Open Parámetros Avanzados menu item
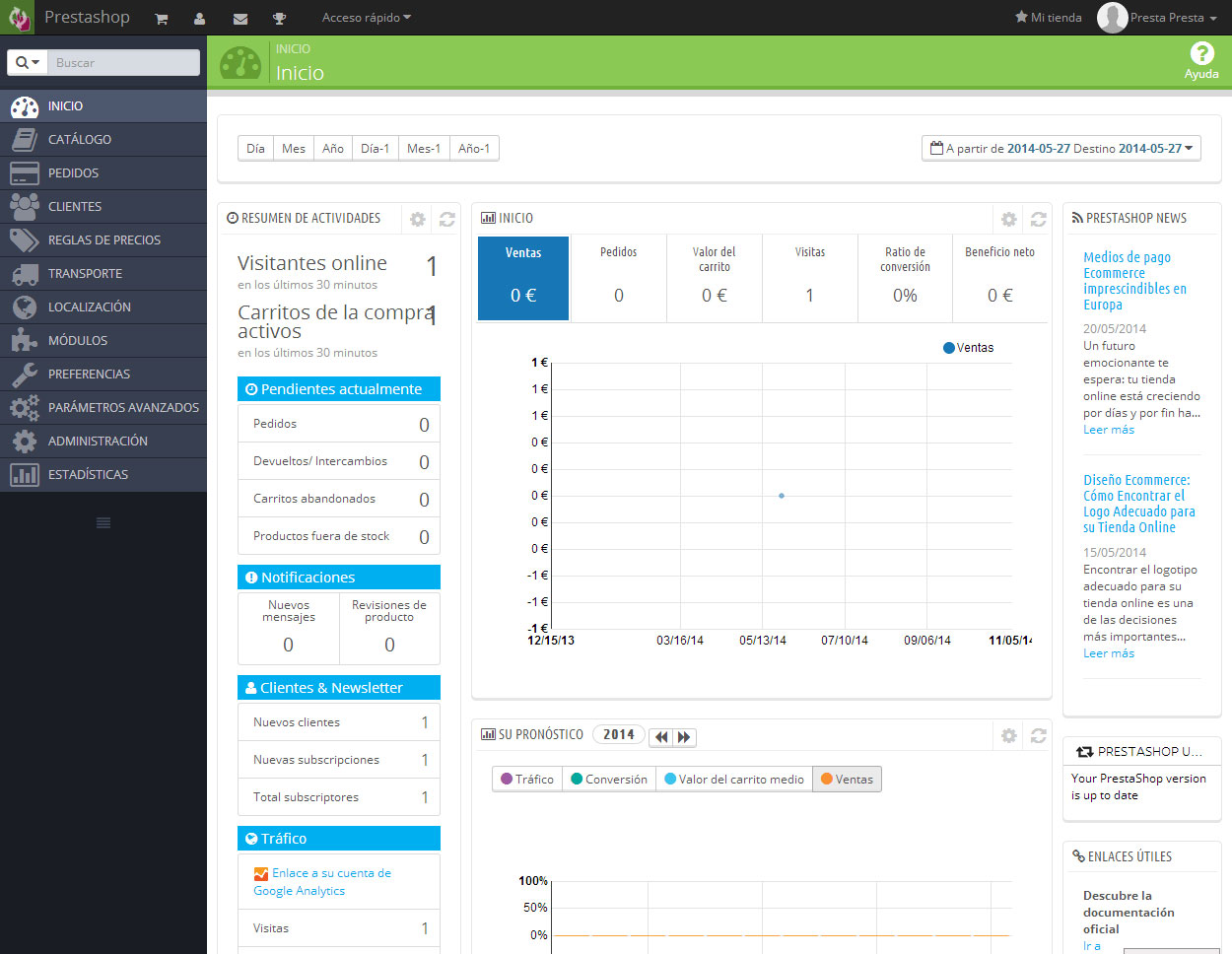 tap(103, 407)
